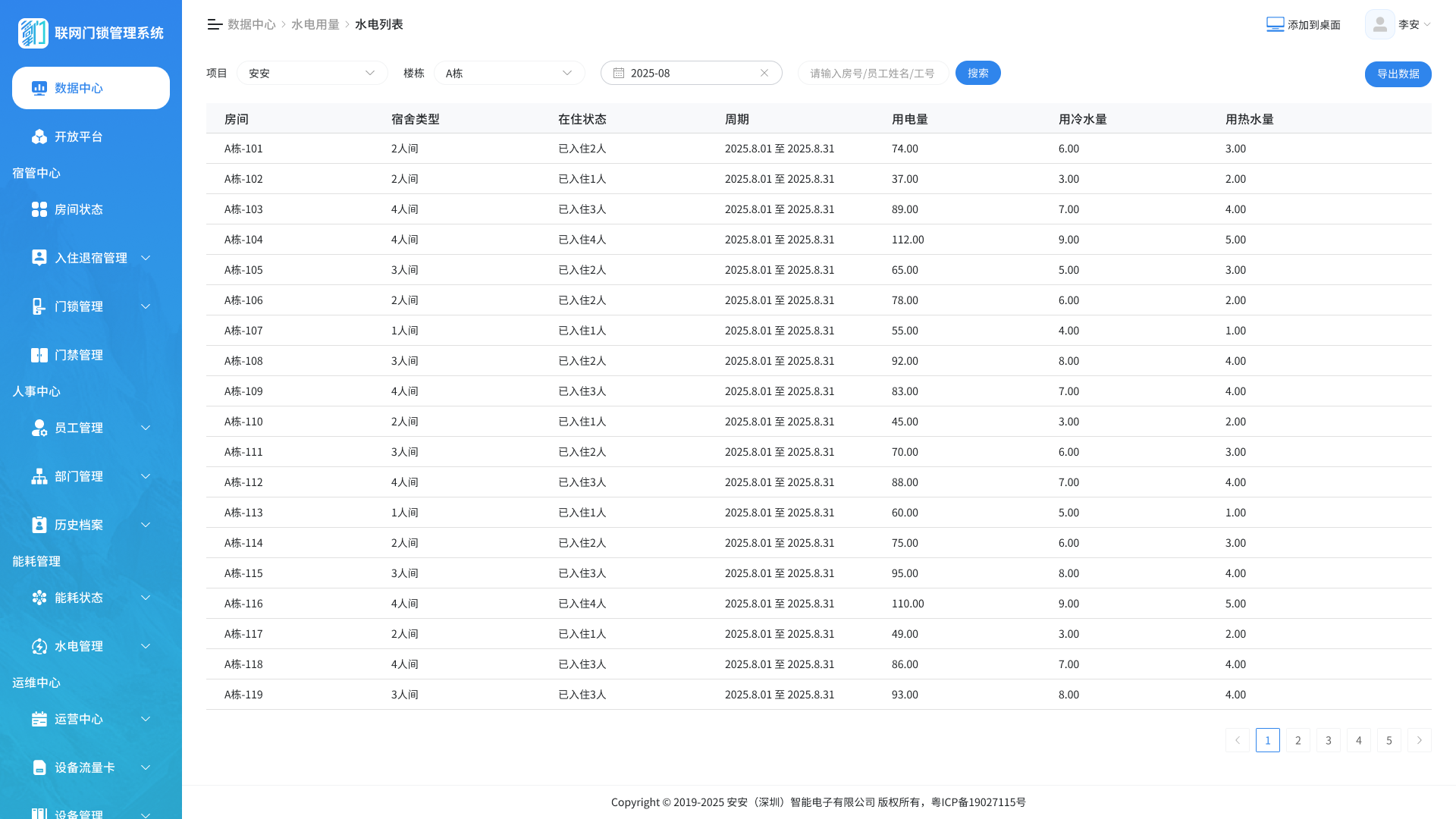This screenshot has width=1456, height=819.
Task: Click the 112.00 electricity value
Action: pyautogui.click(x=908, y=240)
